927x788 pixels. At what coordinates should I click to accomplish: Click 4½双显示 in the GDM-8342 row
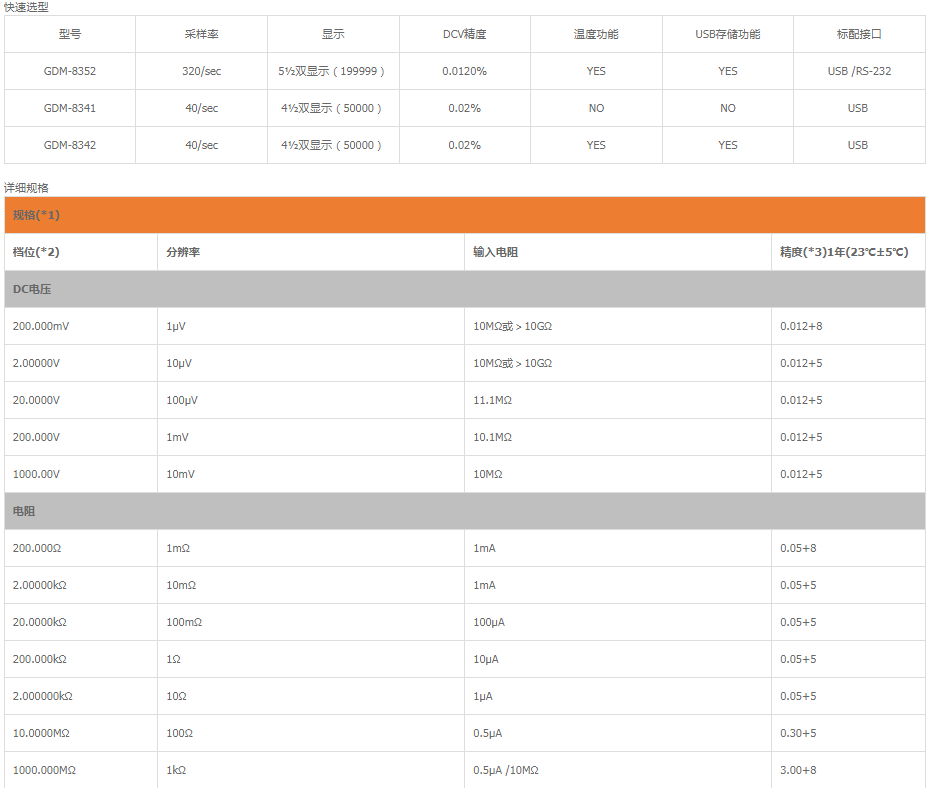click(x=332, y=145)
